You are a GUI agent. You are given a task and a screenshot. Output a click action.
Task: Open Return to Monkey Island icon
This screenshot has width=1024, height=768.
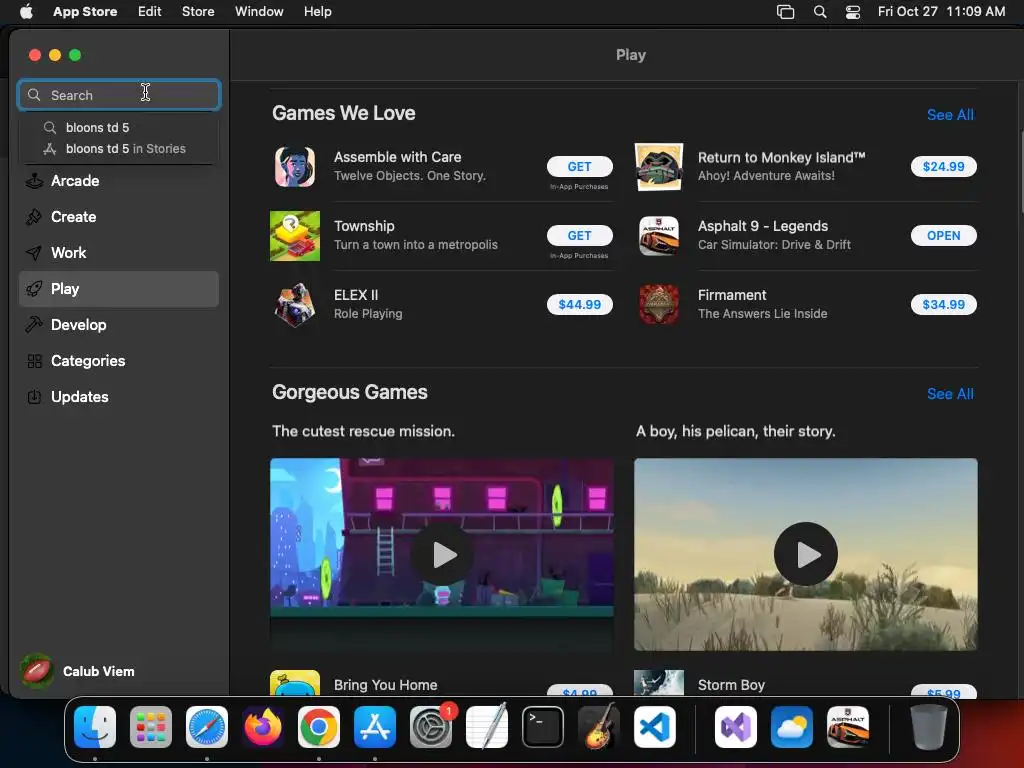658,167
